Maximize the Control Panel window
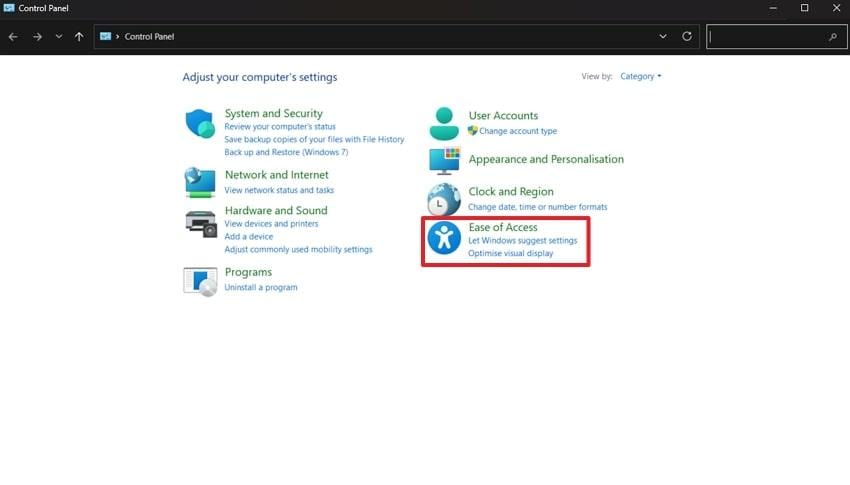The height and width of the screenshot is (485, 850). 804,8
